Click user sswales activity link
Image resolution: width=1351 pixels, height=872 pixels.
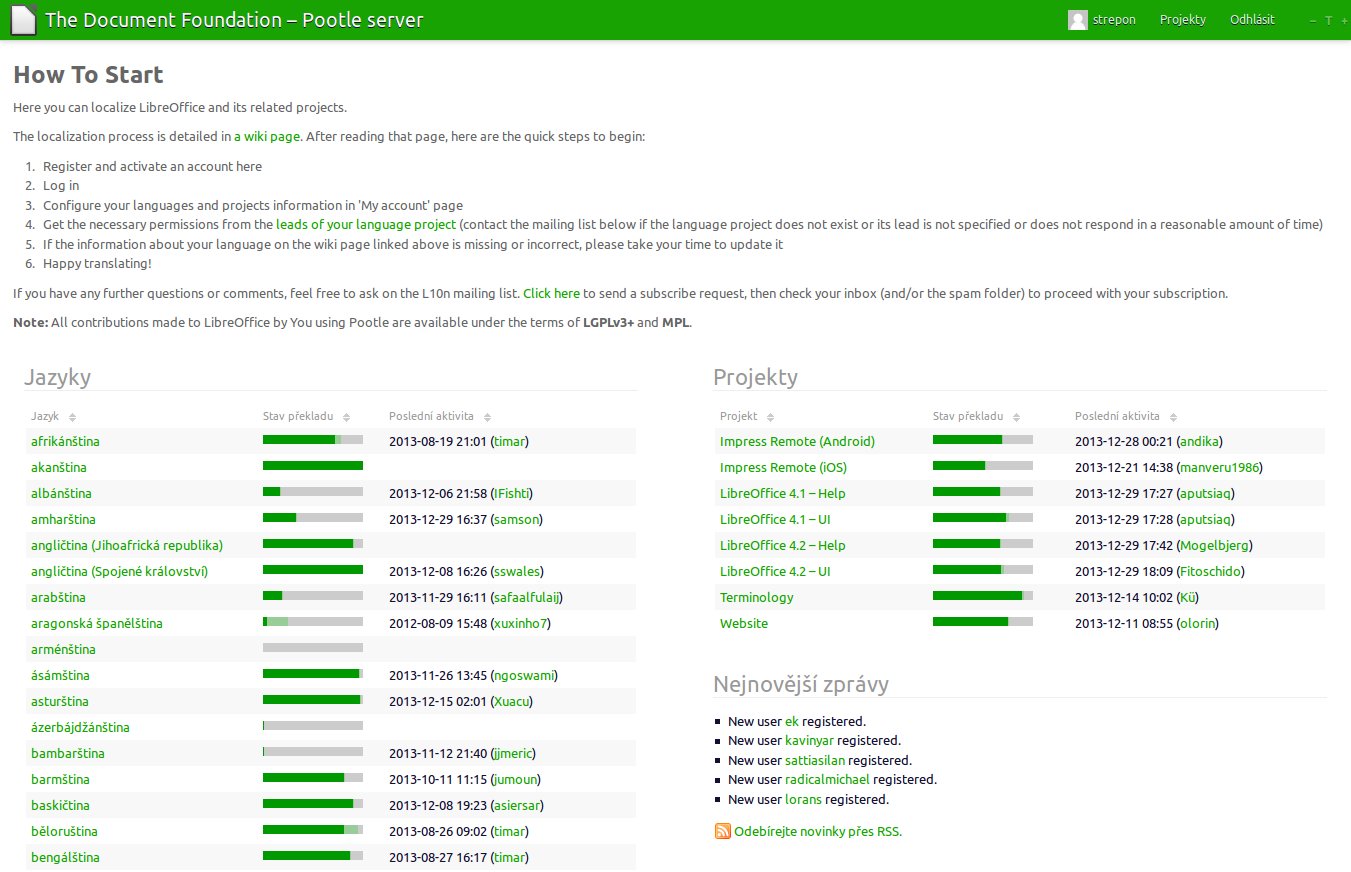point(517,571)
